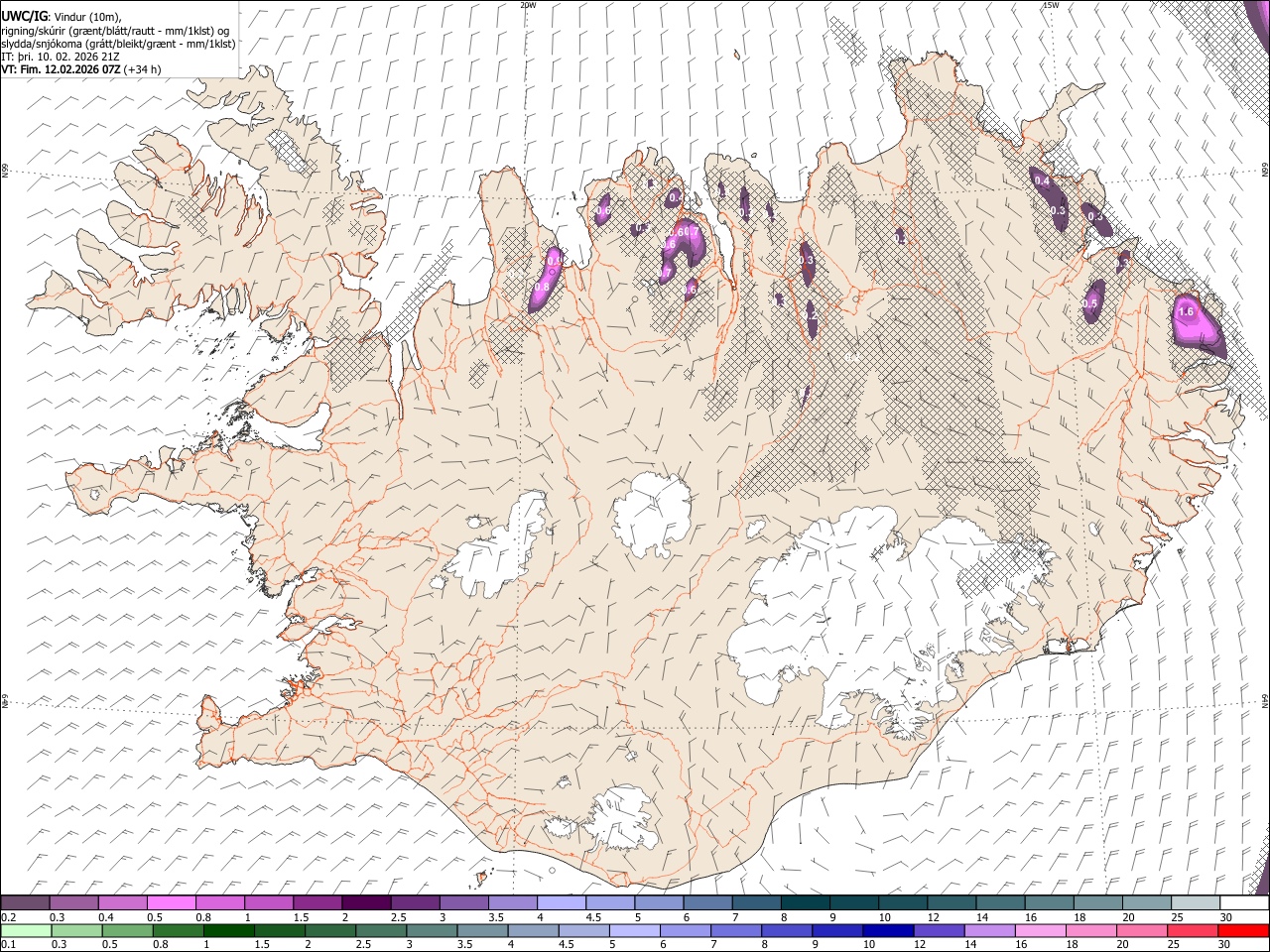Image resolution: width=1270 pixels, height=952 pixels.
Task: Click the slate blue upper swatch between 6 and 7
Action: click(708, 902)
